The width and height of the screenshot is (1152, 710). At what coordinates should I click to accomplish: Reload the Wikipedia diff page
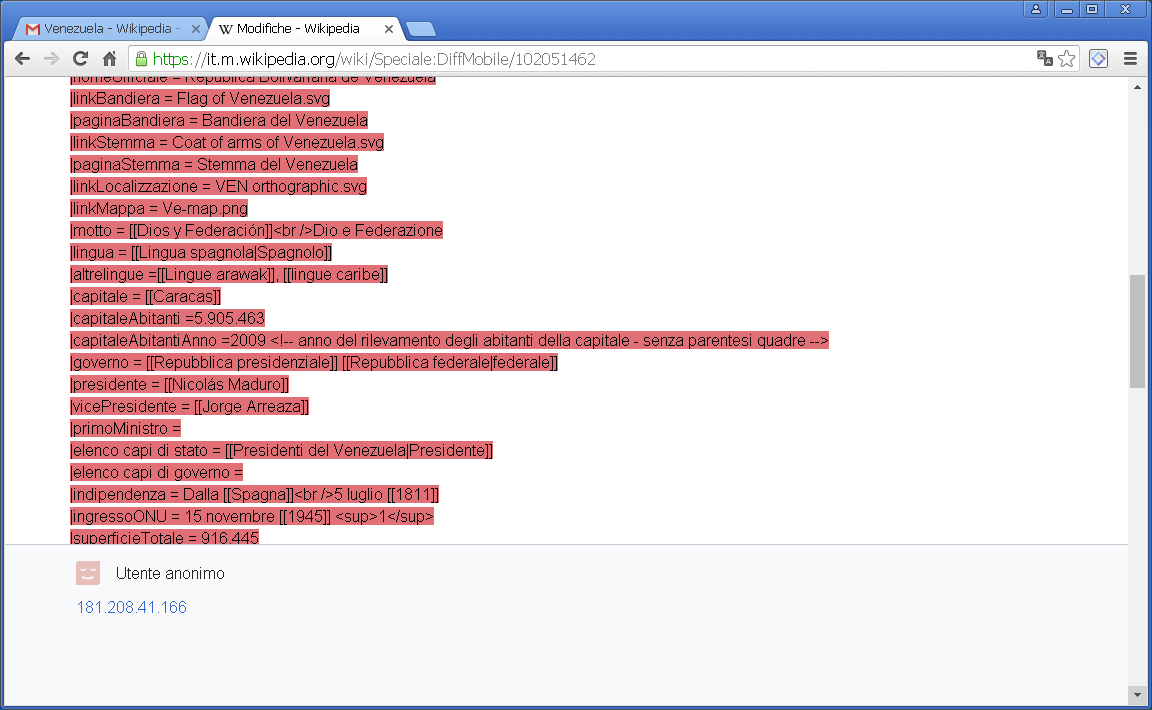[81, 59]
